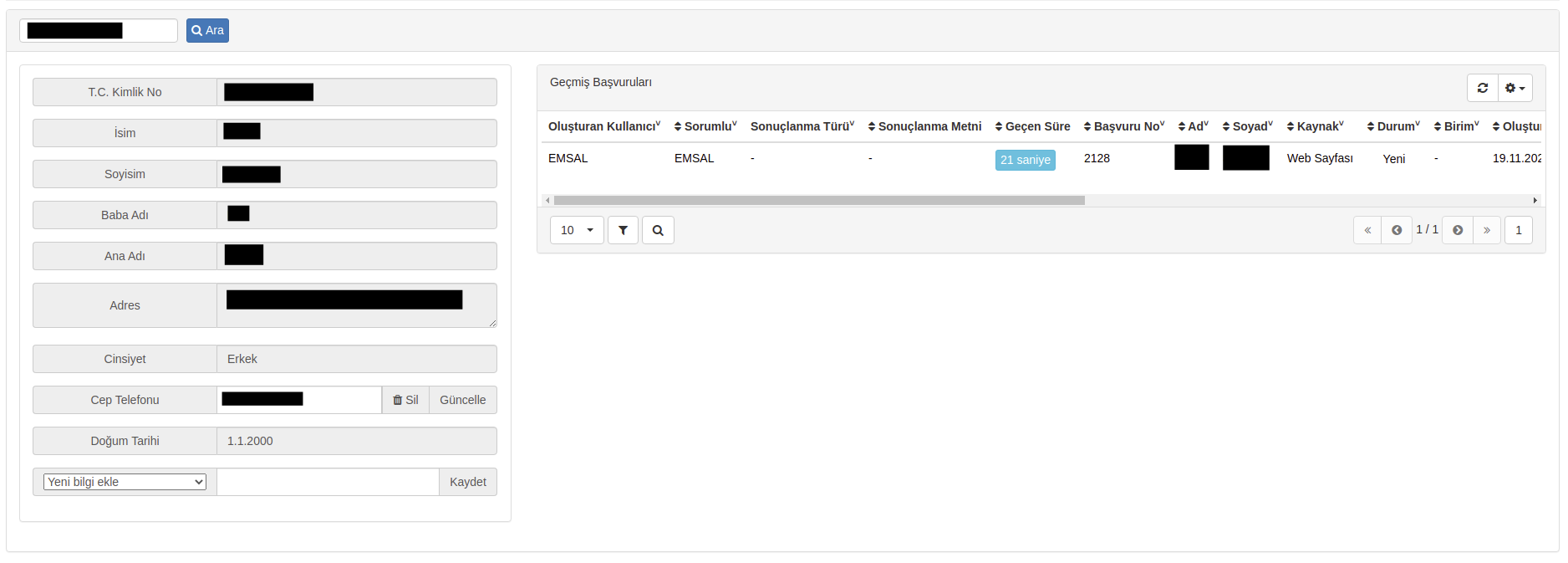Click the Güncelle button
Image resolution: width=1568 pixels, height=563 pixels.
tap(462, 400)
